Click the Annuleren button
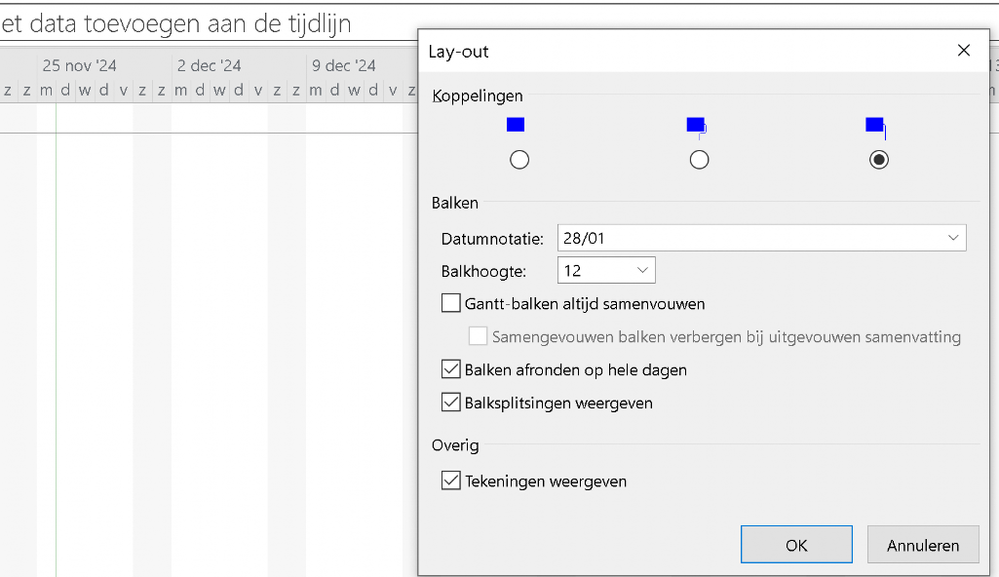999x577 pixels. (x=923, y=545)
